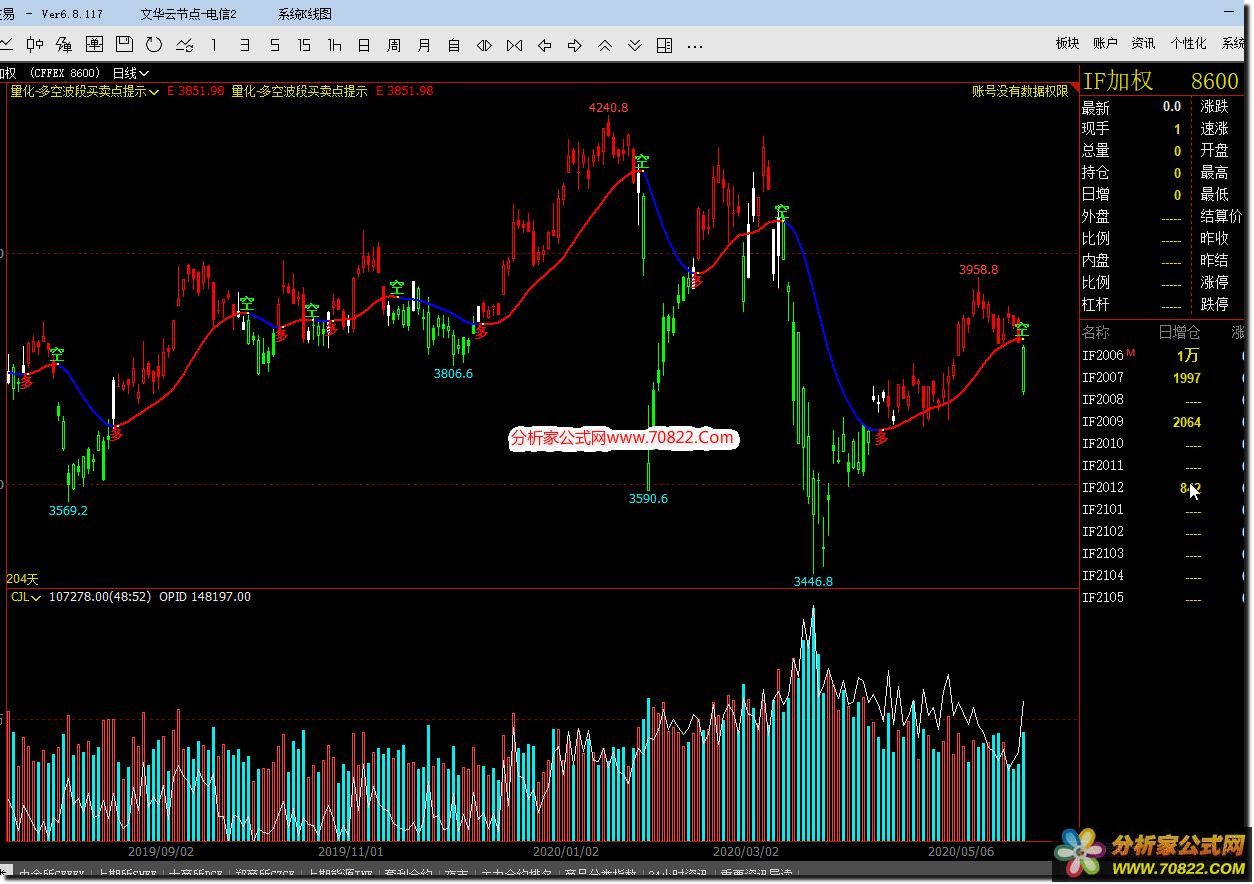Open the 个性化 menu
Screen dimensions: 1254x884
point(1187,43)
